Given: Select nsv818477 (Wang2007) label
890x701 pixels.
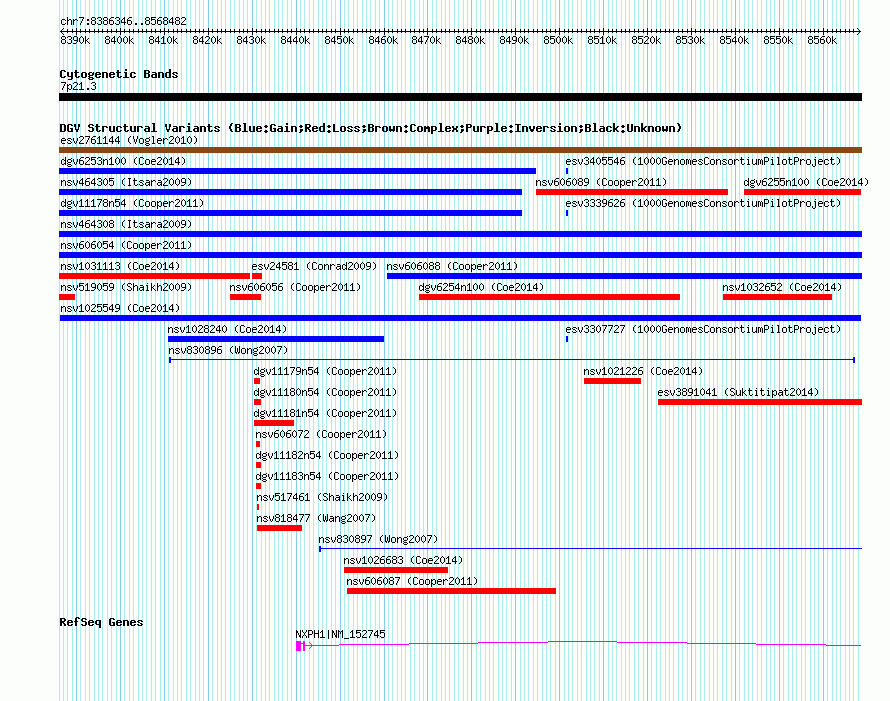Looking at the screenshot, I should click(316, 518).
